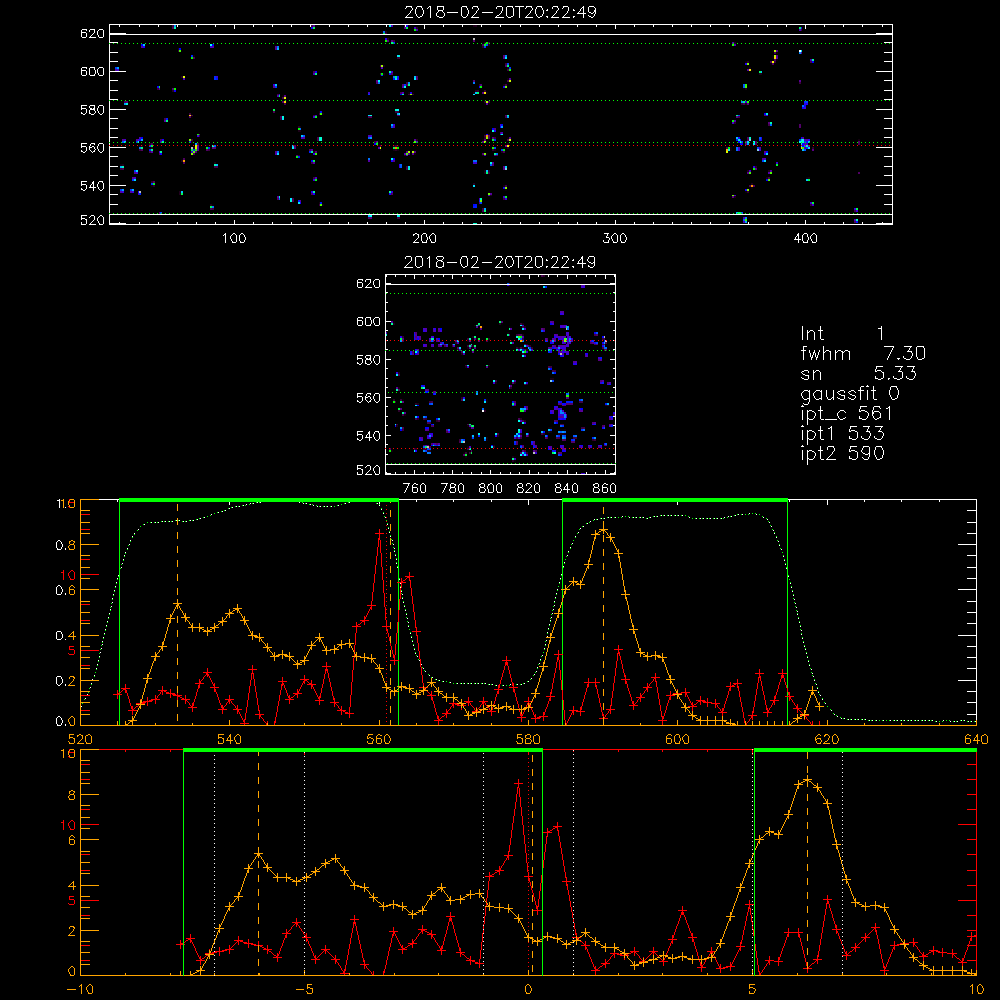Click x-axis label 640 on third plot
This screenshot has width=1000, height=1000.
(x=976, y=740)
